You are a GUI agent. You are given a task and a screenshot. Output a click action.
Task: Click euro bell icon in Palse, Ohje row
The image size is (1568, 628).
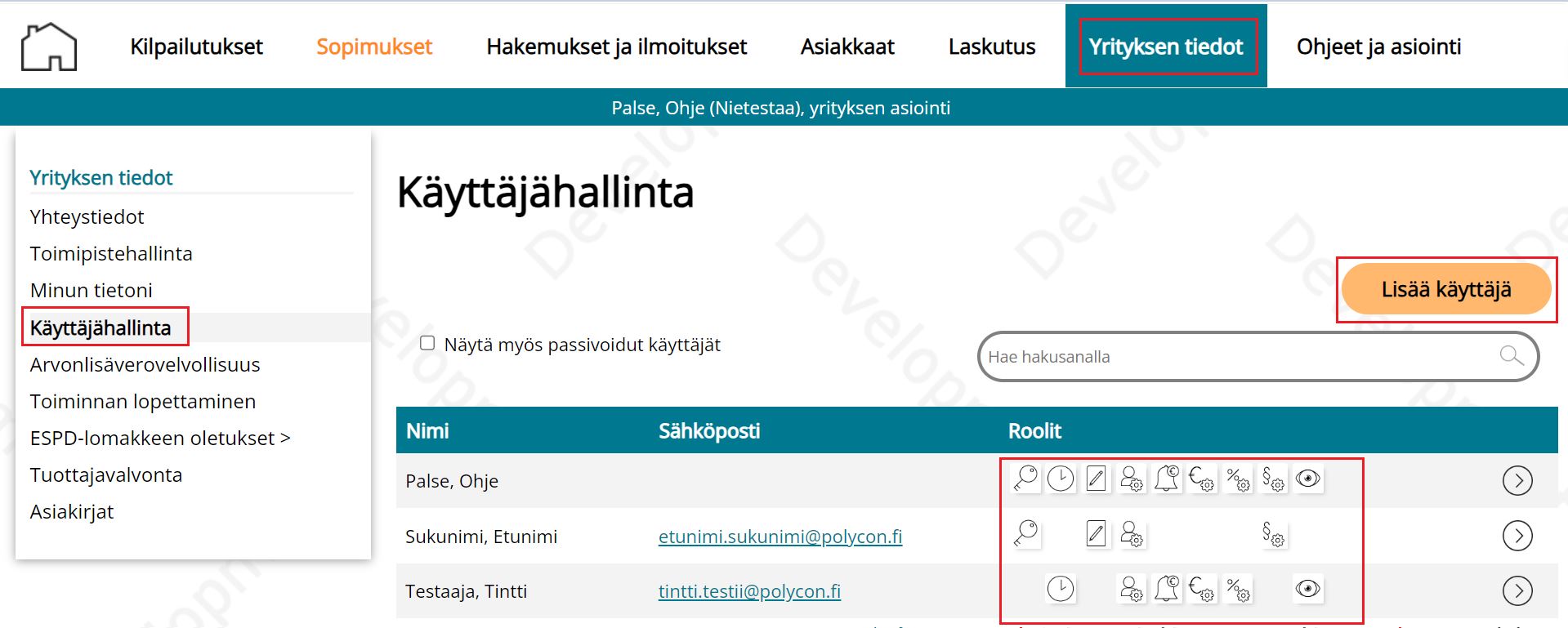pos(1167,479)
